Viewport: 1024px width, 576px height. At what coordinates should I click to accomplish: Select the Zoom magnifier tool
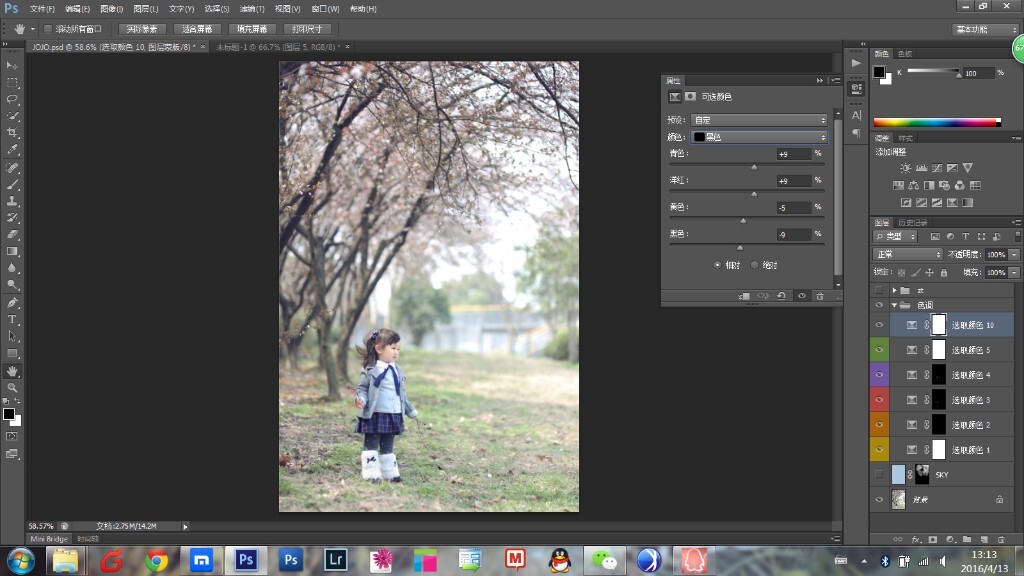[x=12, y=387]
